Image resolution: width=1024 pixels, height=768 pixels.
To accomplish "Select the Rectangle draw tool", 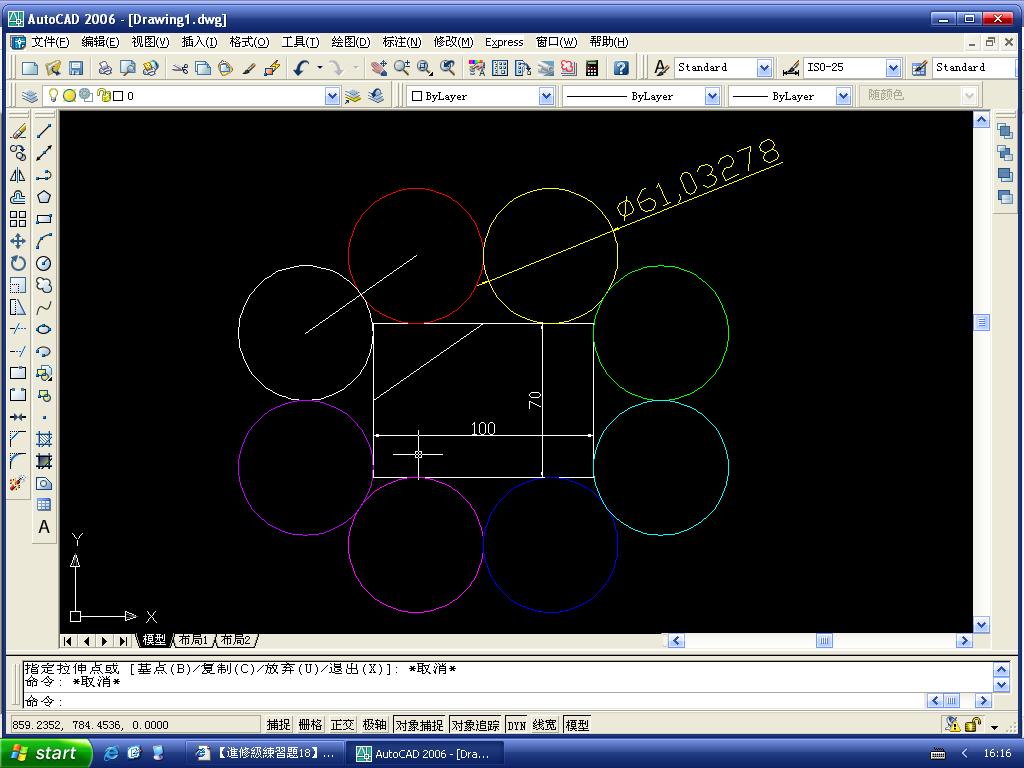I will tap(44, 219).
